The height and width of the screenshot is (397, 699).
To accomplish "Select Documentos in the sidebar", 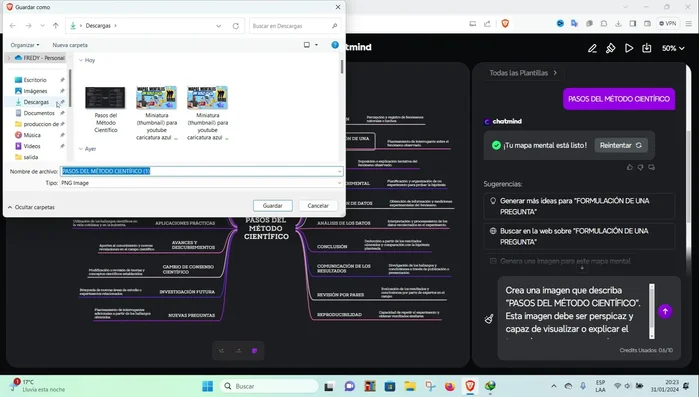I will 39,113.
